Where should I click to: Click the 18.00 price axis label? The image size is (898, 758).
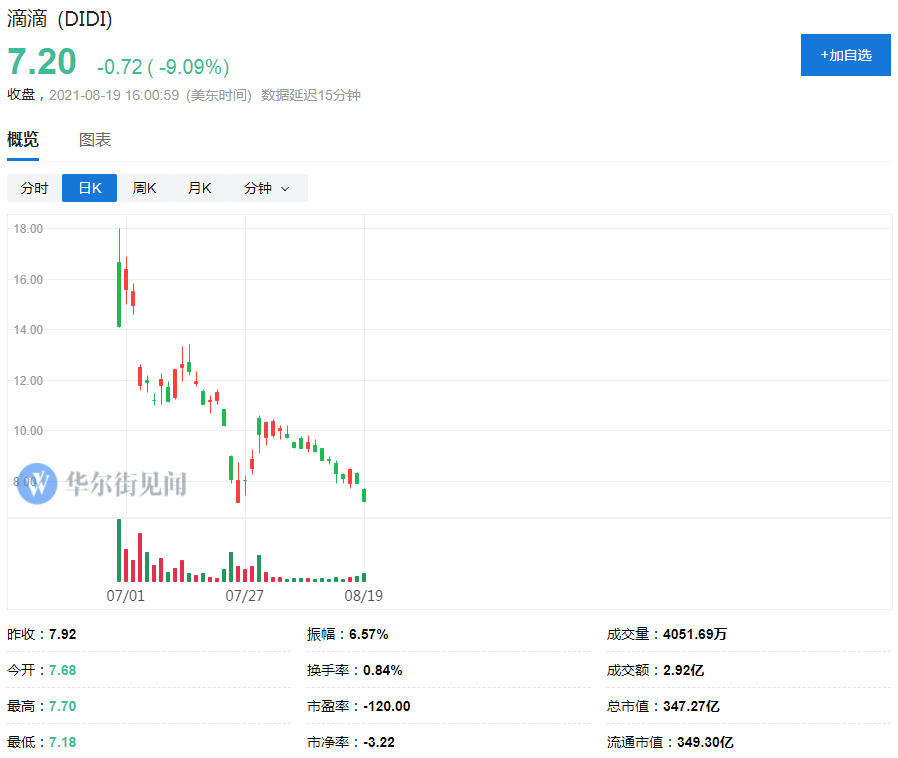(28, 229)
